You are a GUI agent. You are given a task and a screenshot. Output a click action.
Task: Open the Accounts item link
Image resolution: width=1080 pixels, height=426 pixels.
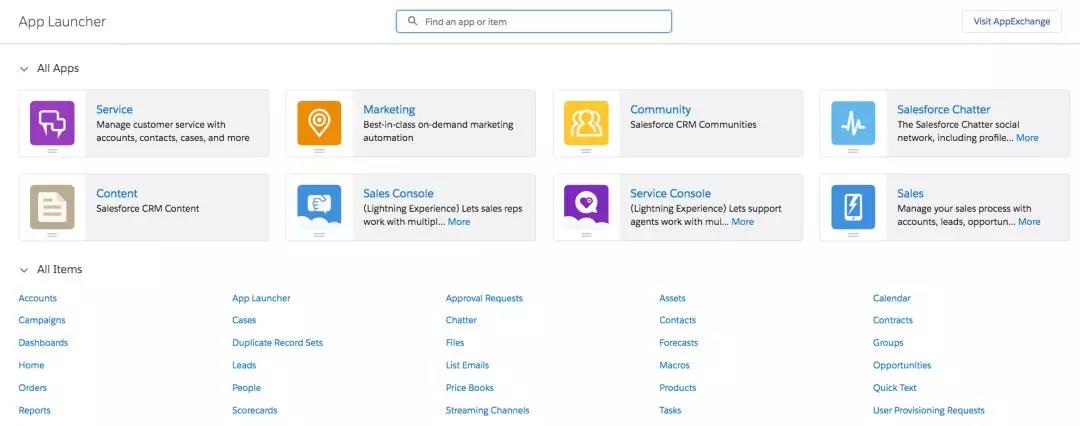[x=38, y=298]
